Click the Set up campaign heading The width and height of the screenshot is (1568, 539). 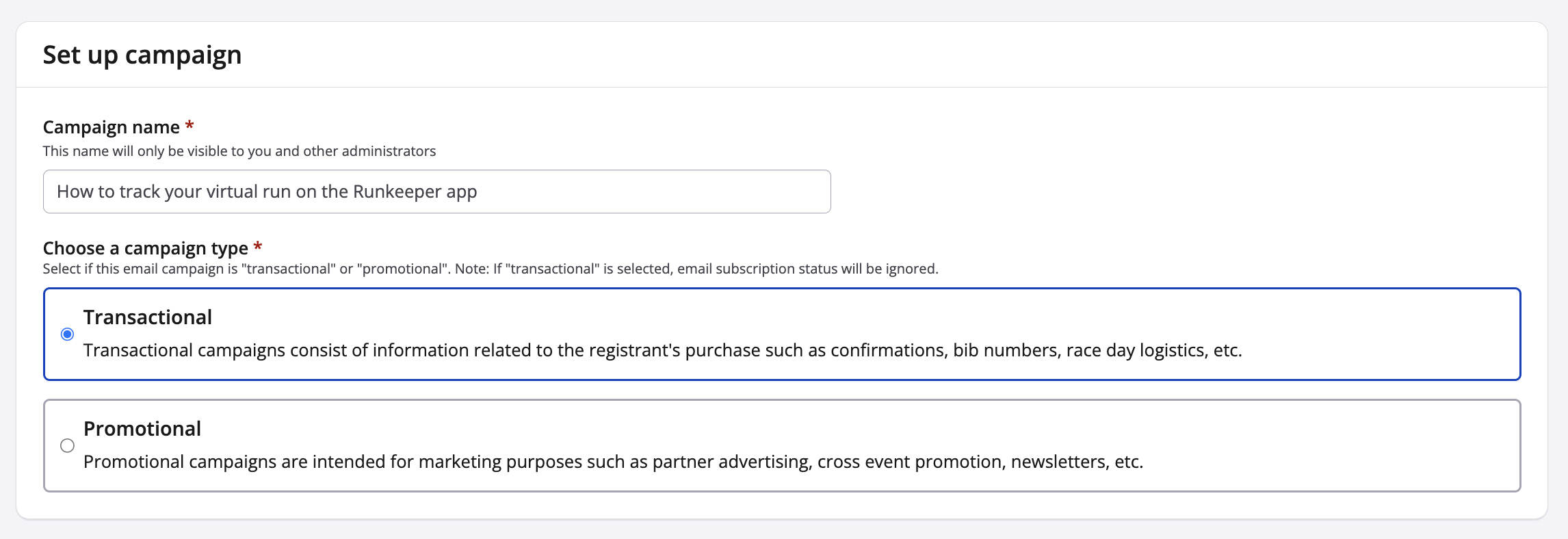coord(142,55)
